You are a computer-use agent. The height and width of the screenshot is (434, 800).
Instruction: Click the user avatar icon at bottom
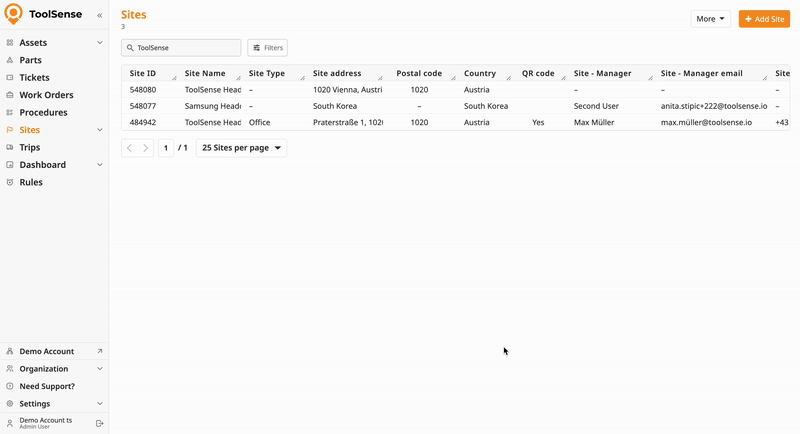tap(10, 423)
